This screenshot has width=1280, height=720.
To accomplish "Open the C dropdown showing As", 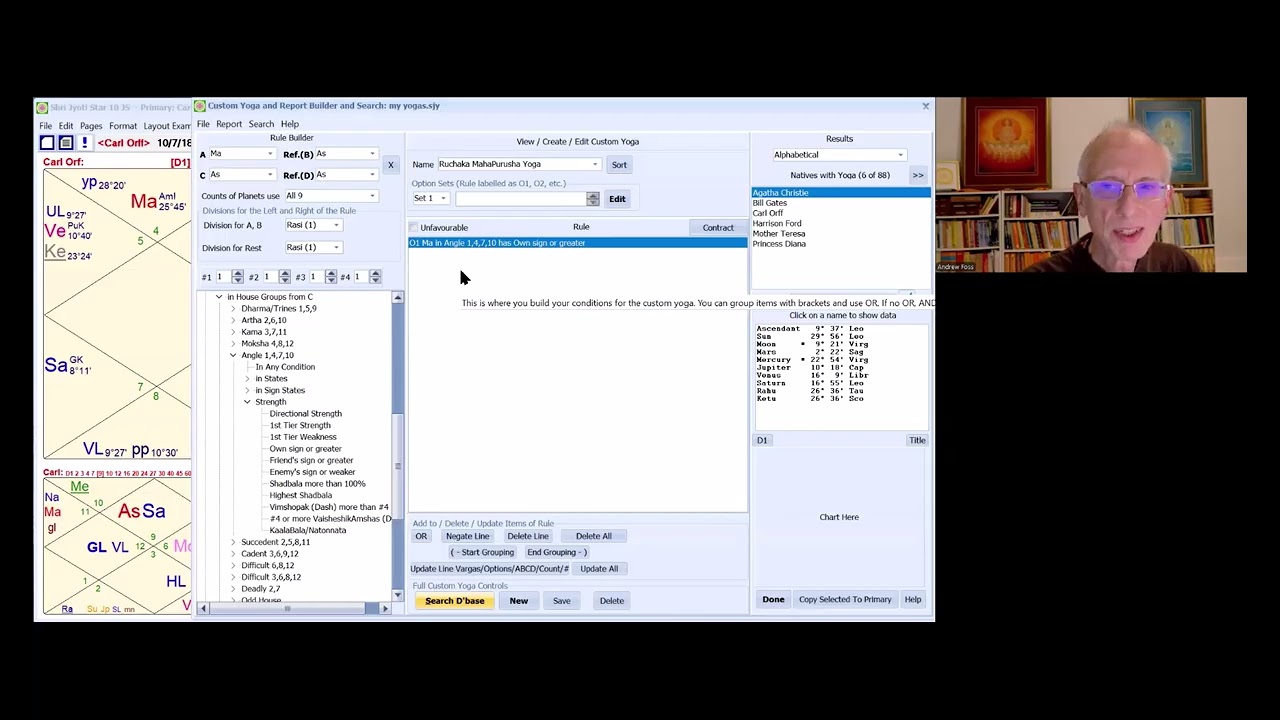I will [241, 175].
